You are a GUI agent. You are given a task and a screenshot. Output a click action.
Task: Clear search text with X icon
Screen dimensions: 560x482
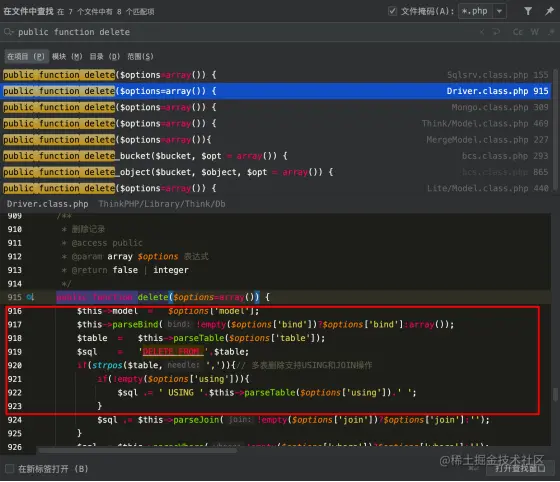click(x=482, y=32)
